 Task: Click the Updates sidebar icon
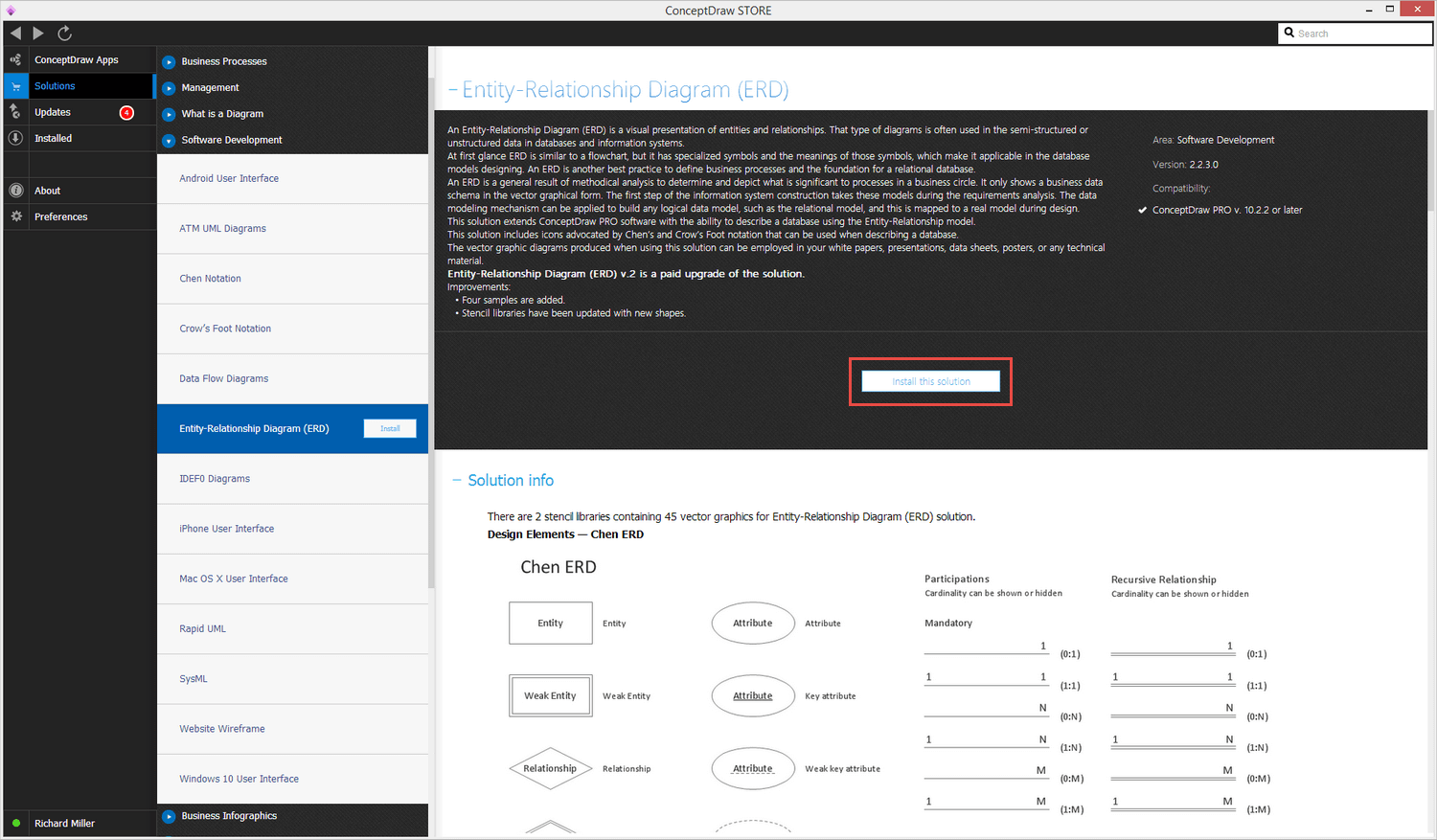pos(15,112)
